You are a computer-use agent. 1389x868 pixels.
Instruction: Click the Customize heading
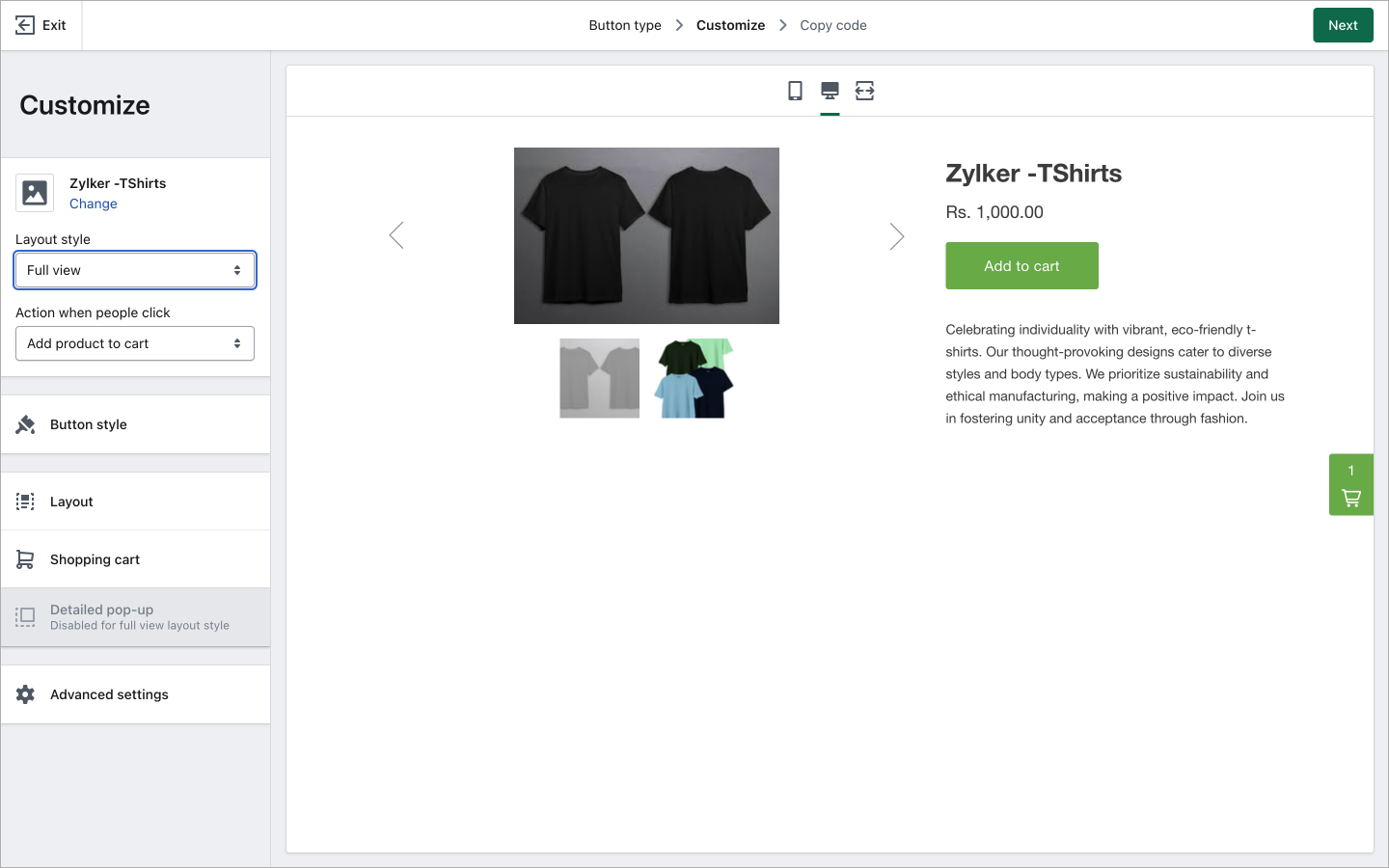pyautogui.click(x=85, y=105)
